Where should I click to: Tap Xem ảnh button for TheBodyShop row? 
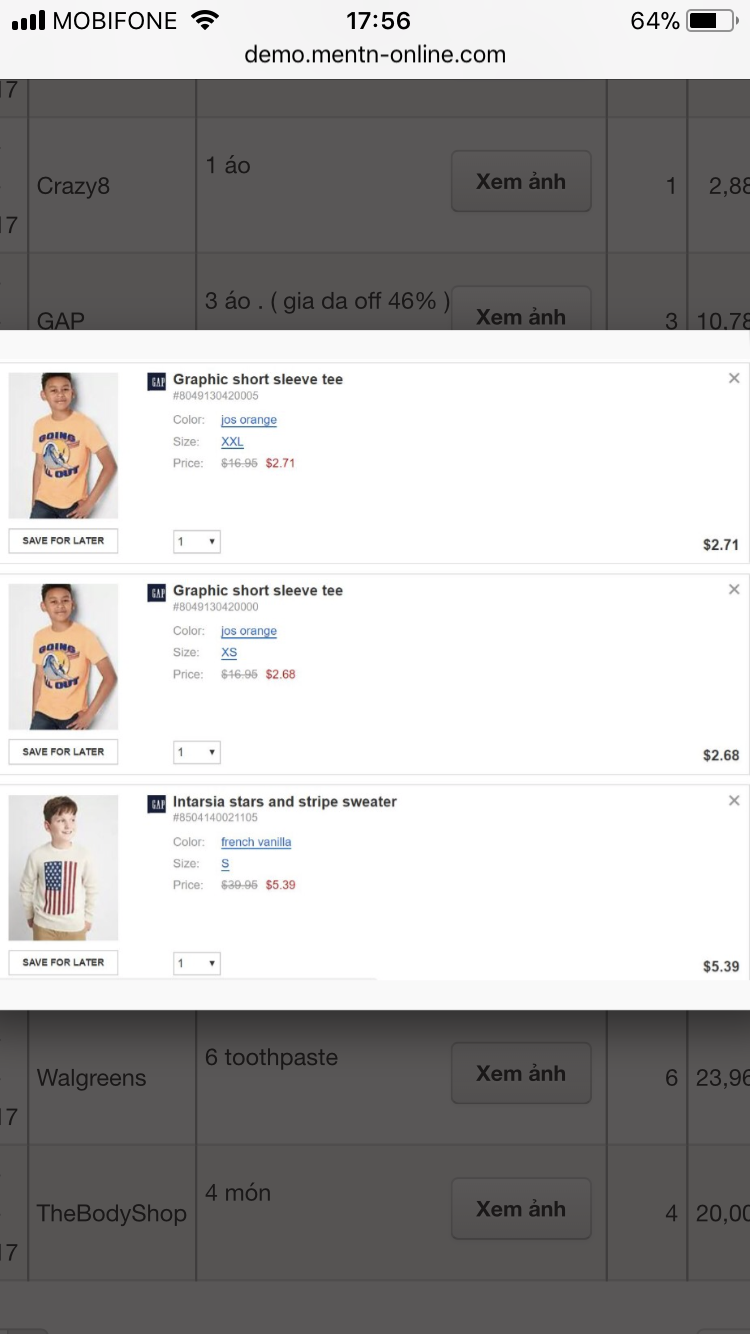[x=521, y=1209]
